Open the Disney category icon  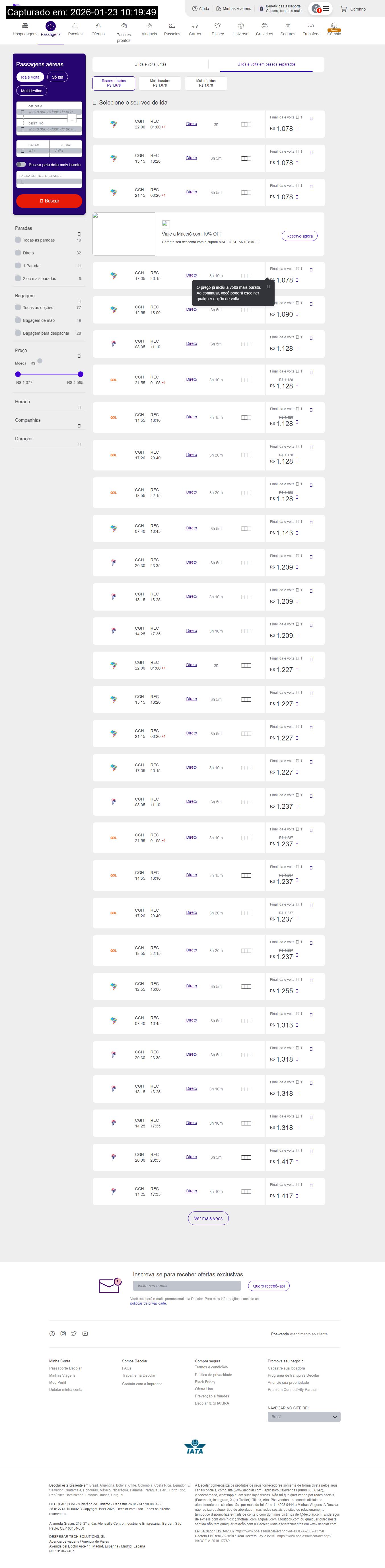click(x=218, y=26)
